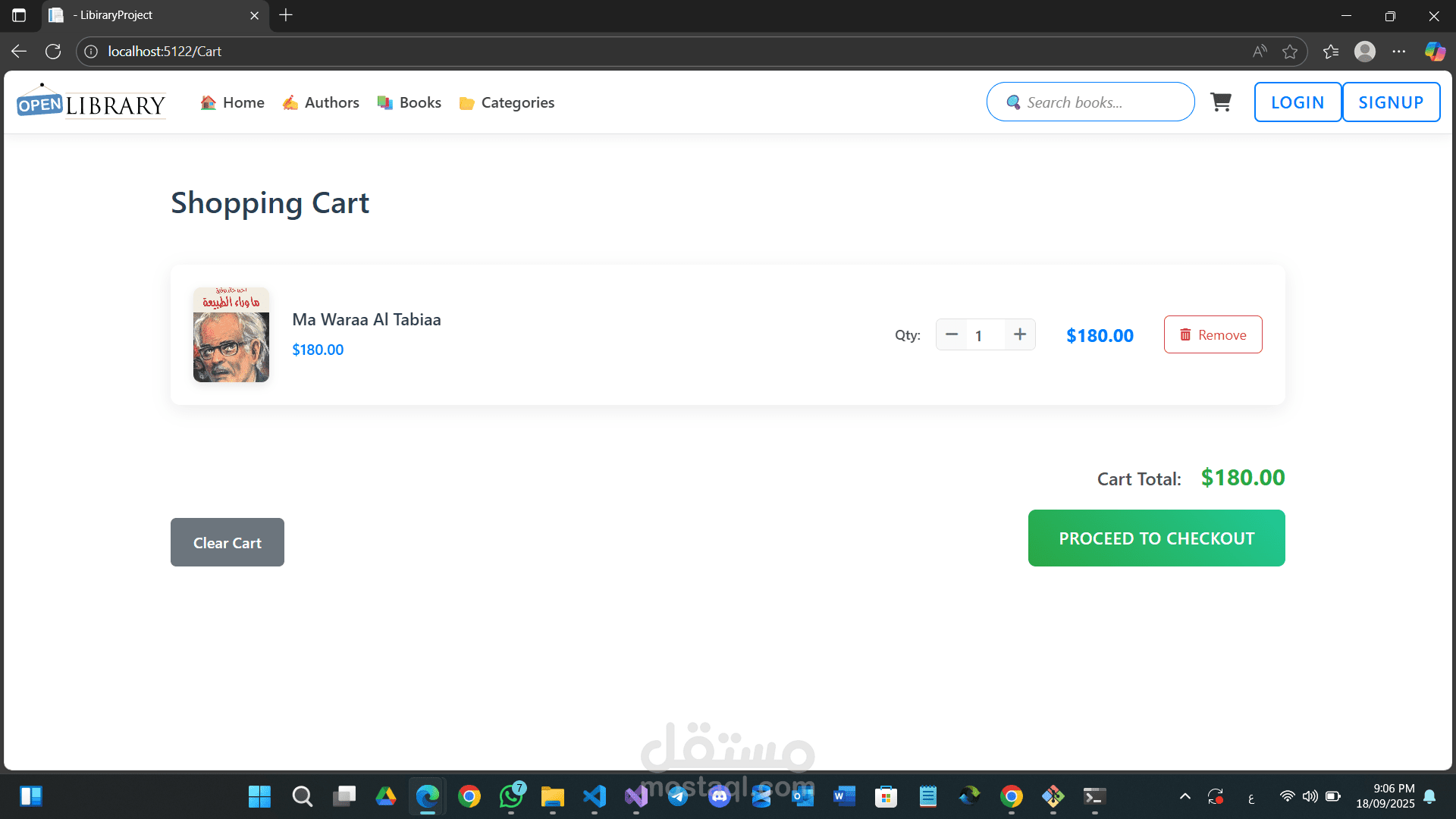The height and width of the screenshot is (819, 1456).
Task: Open File Explorer from taskbar
Action: pos(553,796)
